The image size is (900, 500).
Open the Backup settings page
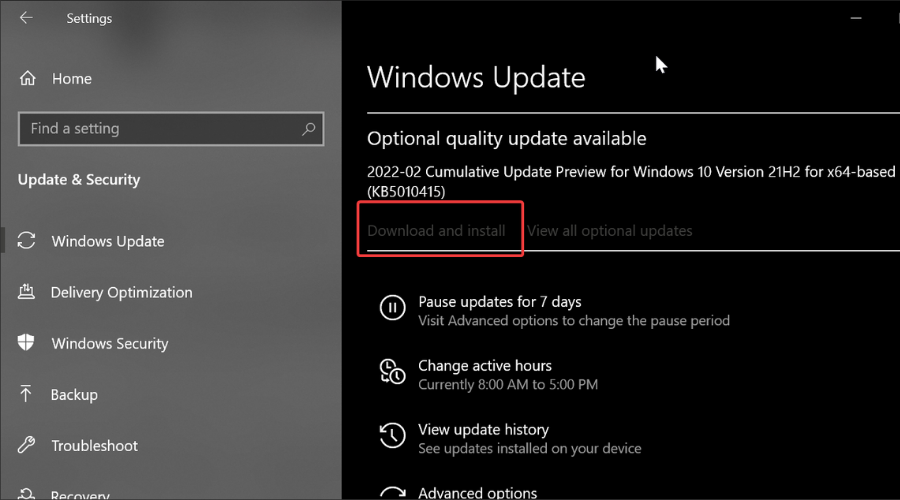coord(74,394)
